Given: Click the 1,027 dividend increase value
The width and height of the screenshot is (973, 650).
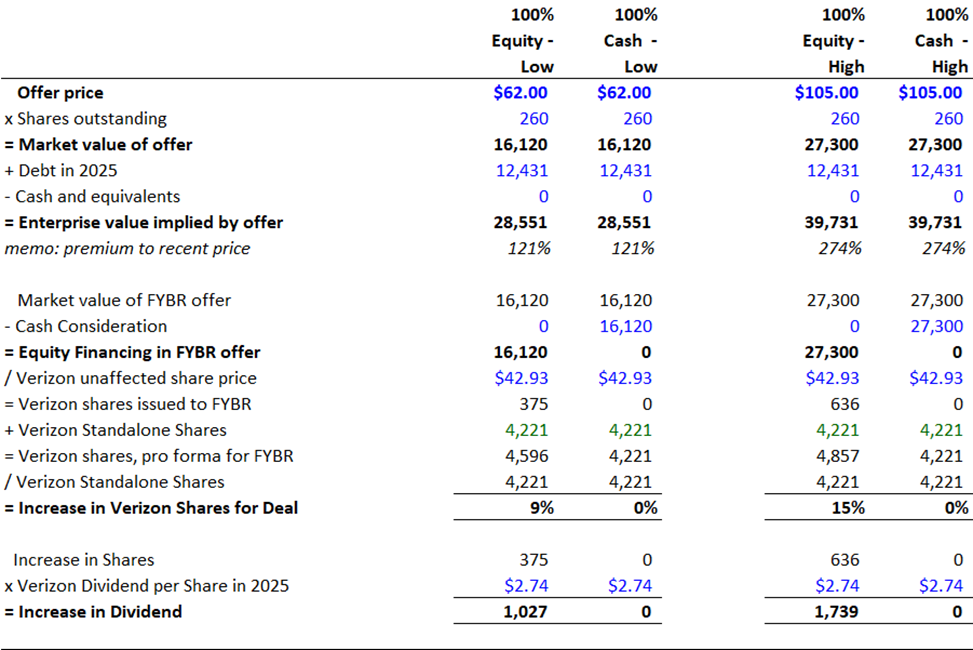Looking at the screenshot, I should (527, 612).
